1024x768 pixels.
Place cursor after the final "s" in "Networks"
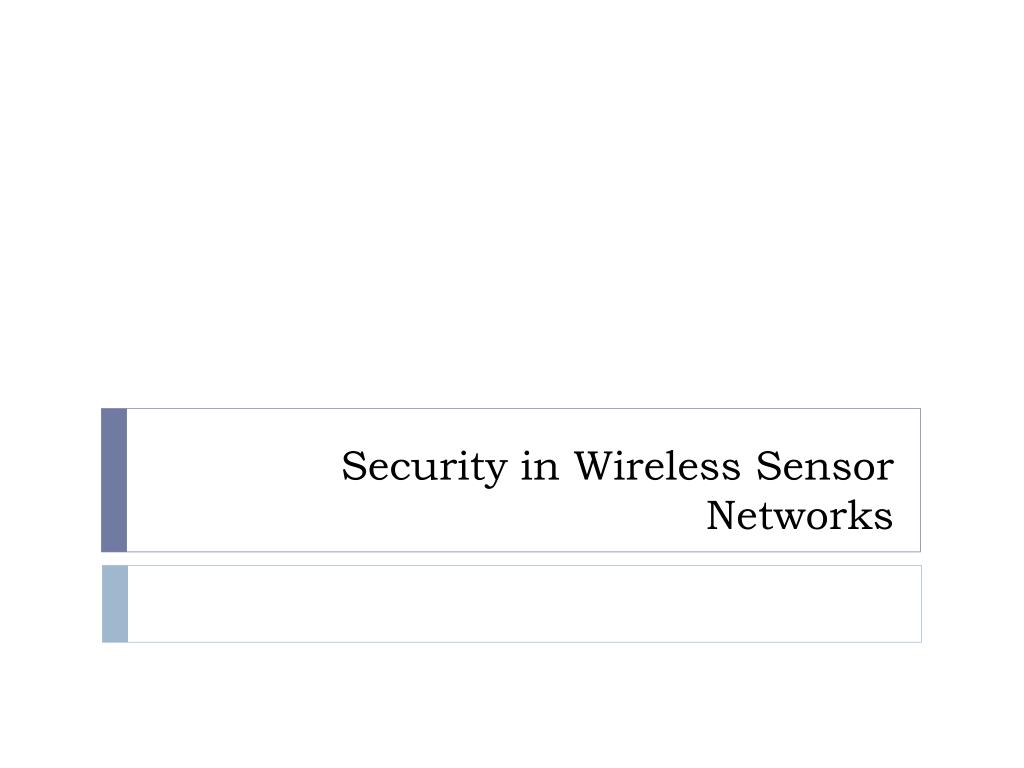tap(893, 516)
